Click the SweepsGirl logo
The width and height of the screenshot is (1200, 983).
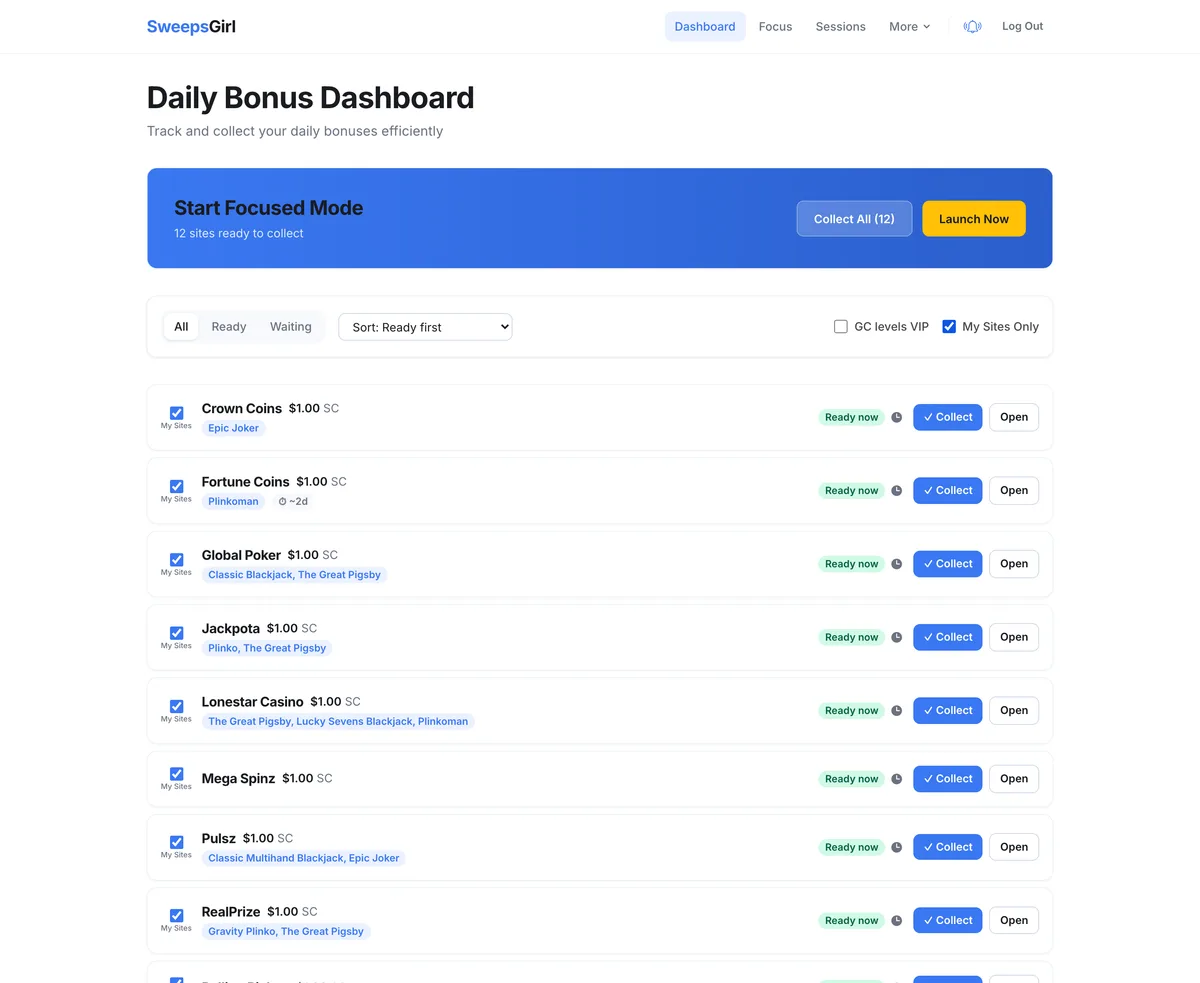tap(191, 27)
